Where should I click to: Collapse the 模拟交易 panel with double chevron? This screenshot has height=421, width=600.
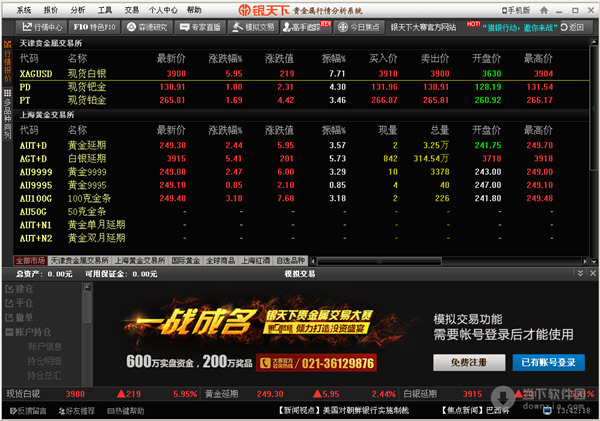point(580,273)
